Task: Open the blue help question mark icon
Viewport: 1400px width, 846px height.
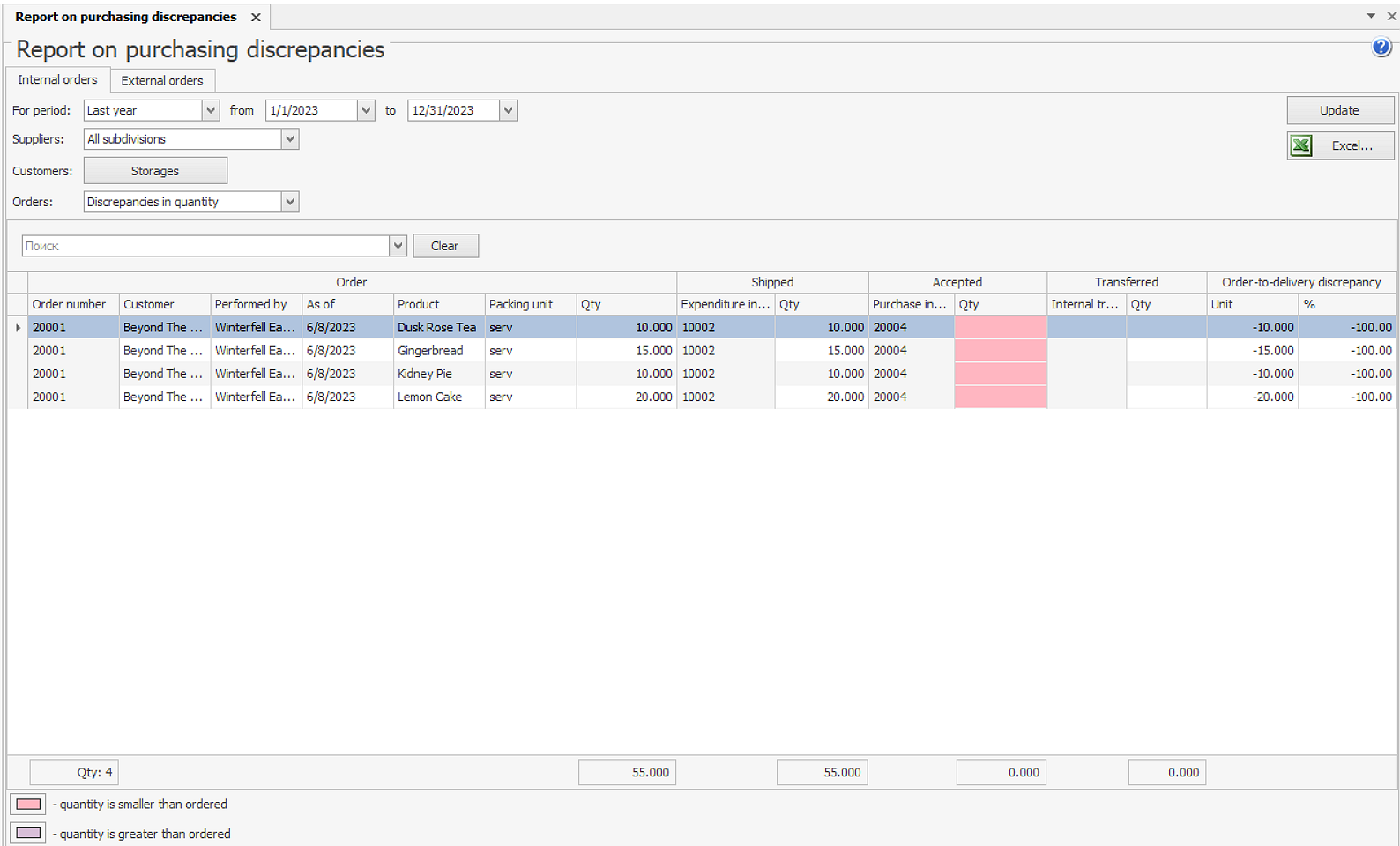Action: point(1381,48)
